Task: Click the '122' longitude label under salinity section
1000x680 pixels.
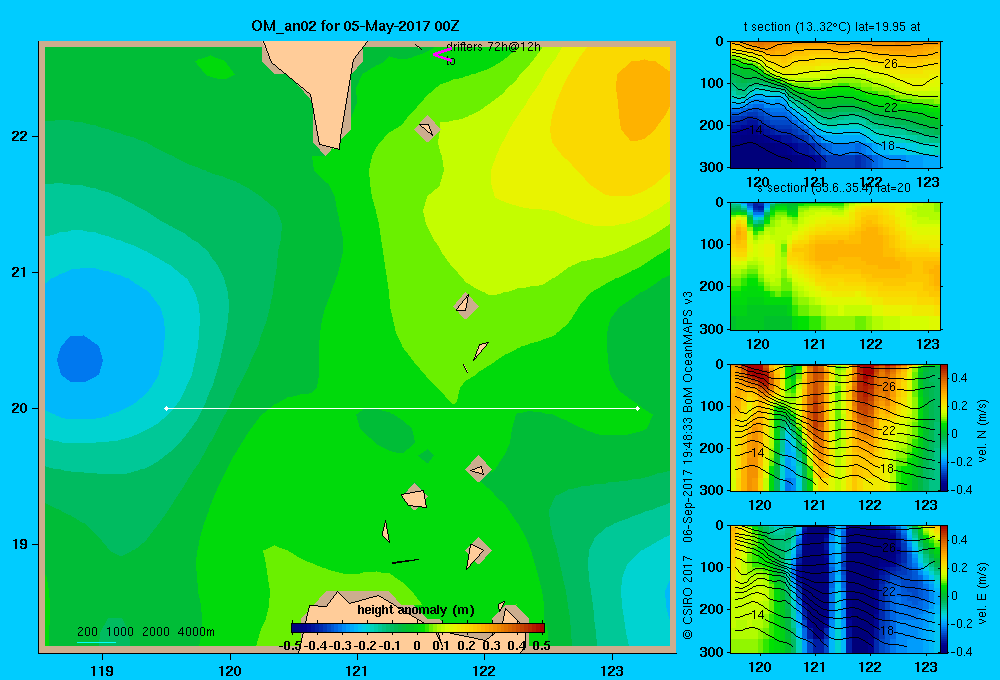Action: [871, 344]
